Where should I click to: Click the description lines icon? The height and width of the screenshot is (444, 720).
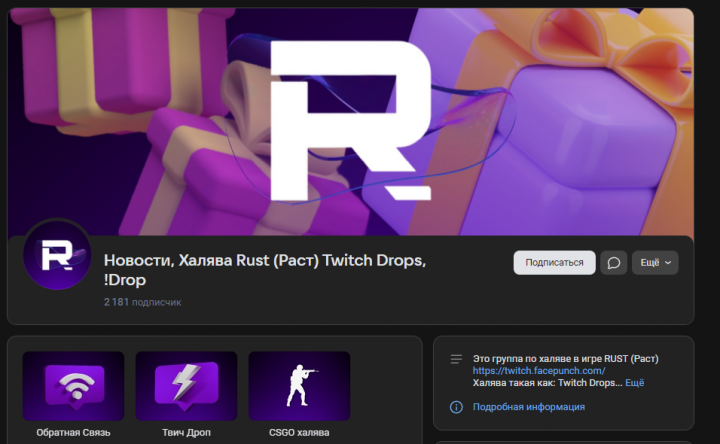coord(456,359)
